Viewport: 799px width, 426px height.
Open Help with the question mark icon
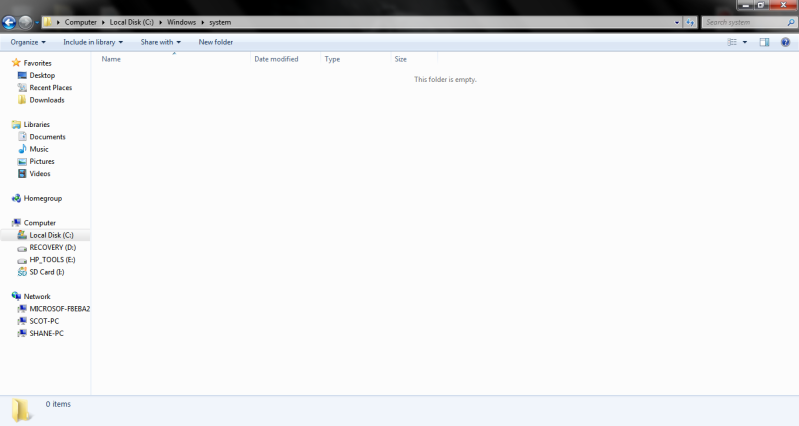click(785, 42)
